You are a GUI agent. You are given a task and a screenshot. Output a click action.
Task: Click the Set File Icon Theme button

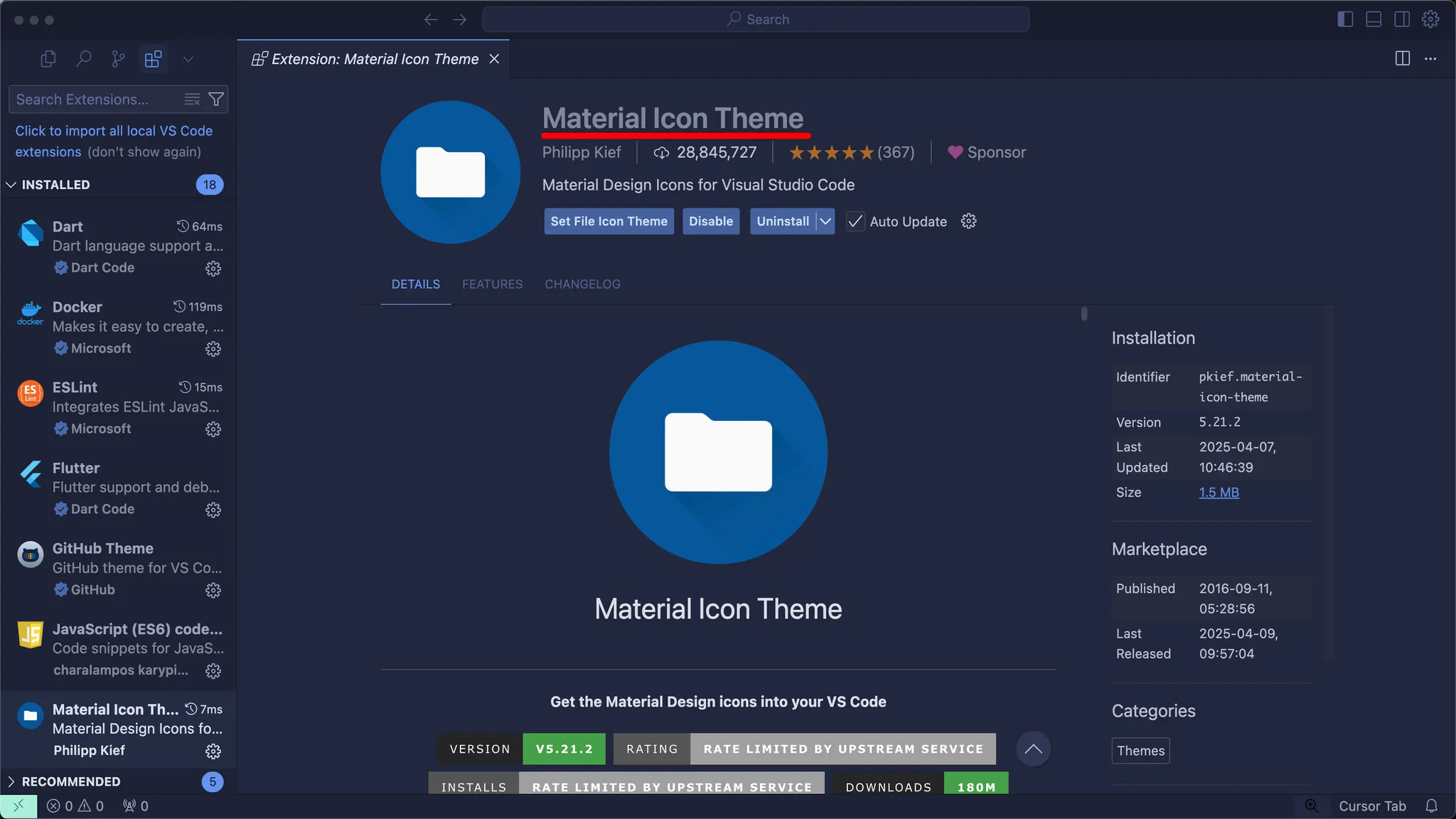tap(609, 222)
